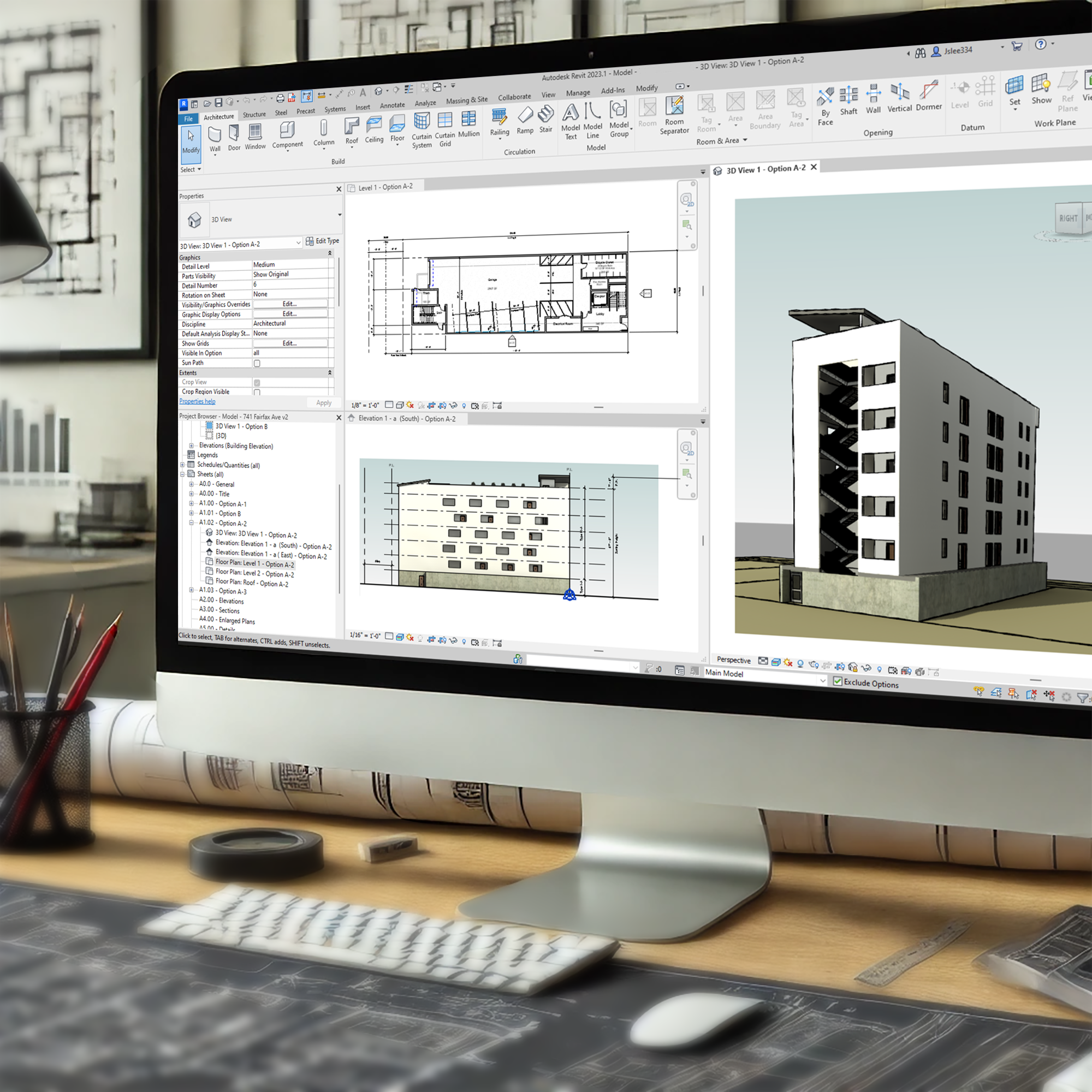Click the Edit Type button

coord(322,241)
